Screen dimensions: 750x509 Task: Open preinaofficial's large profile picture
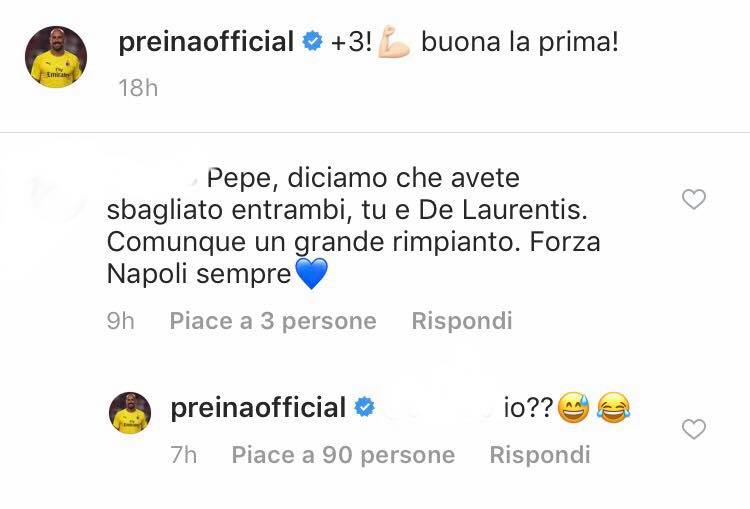pos(56,56)
